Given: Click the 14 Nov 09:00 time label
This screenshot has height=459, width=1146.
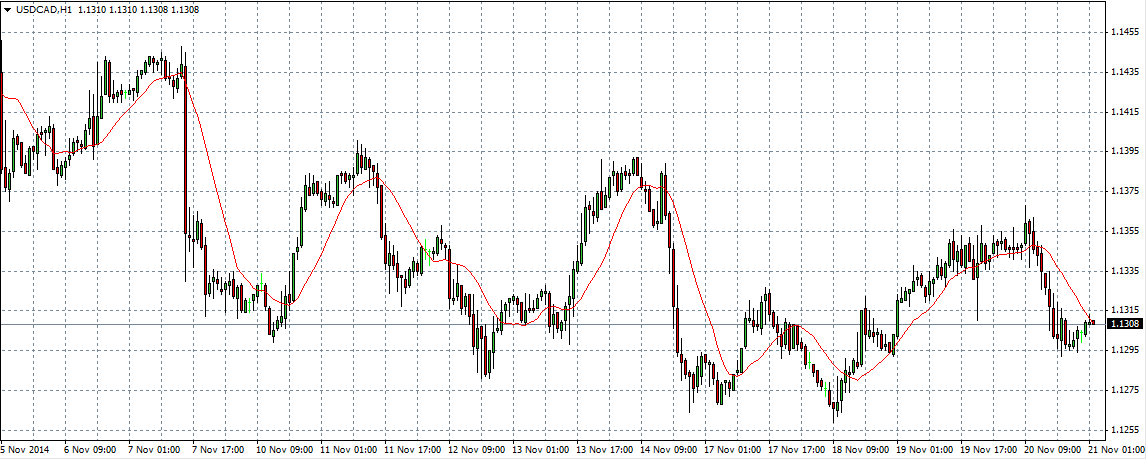Looking at the screenshot, I should click(x=668, y=450).
